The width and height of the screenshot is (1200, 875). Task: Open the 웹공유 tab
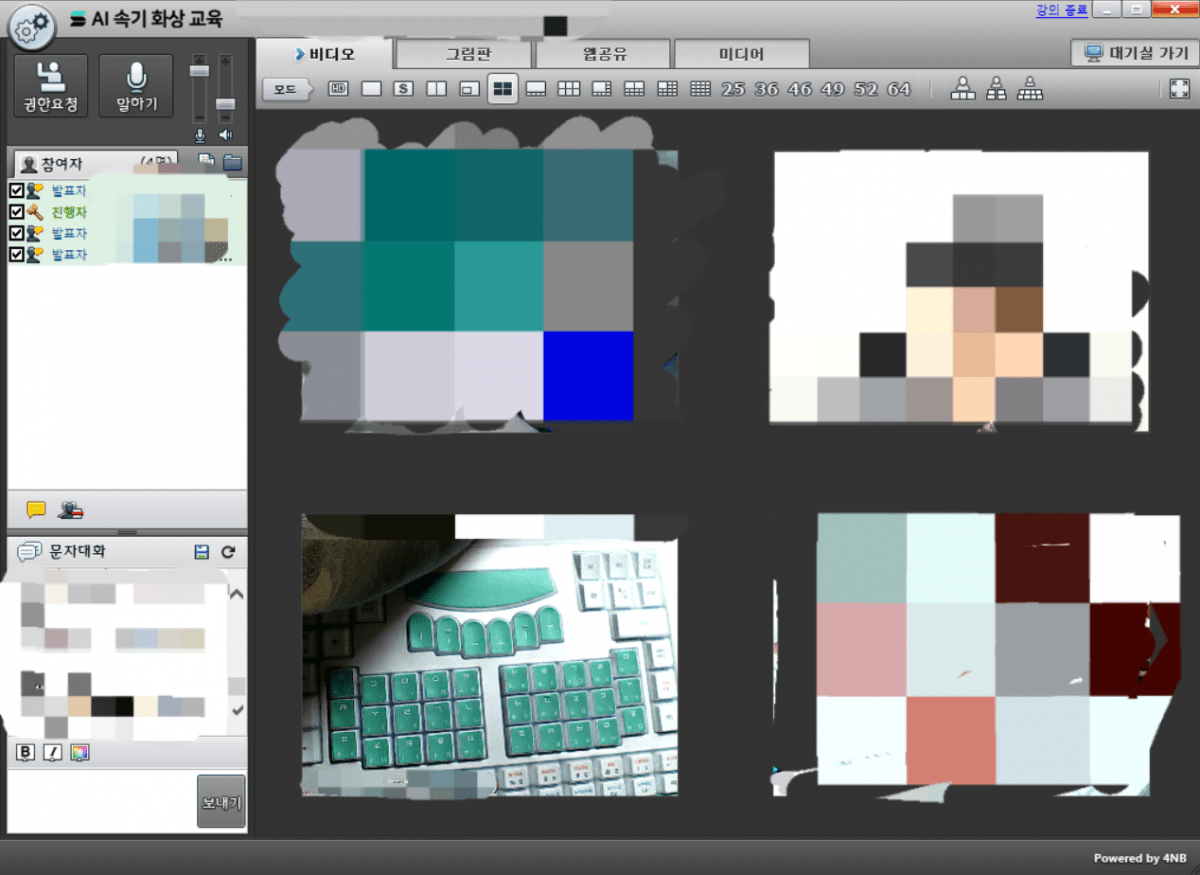605,54
